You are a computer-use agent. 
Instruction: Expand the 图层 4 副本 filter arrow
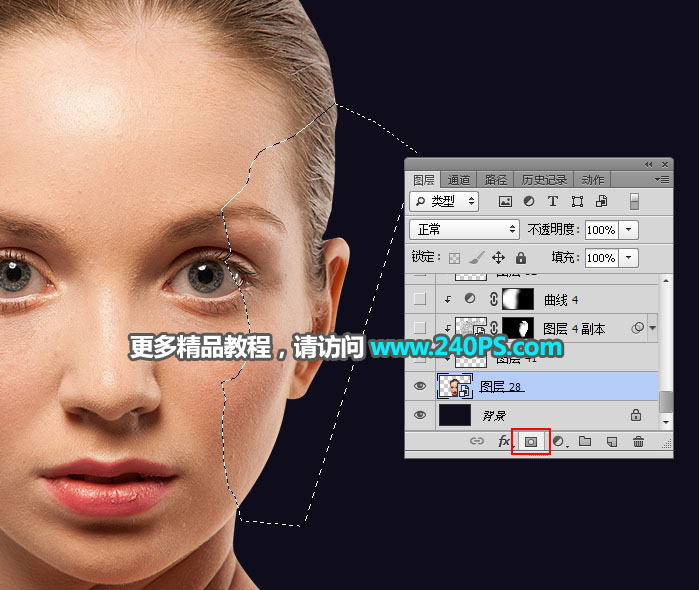[653, 328]
